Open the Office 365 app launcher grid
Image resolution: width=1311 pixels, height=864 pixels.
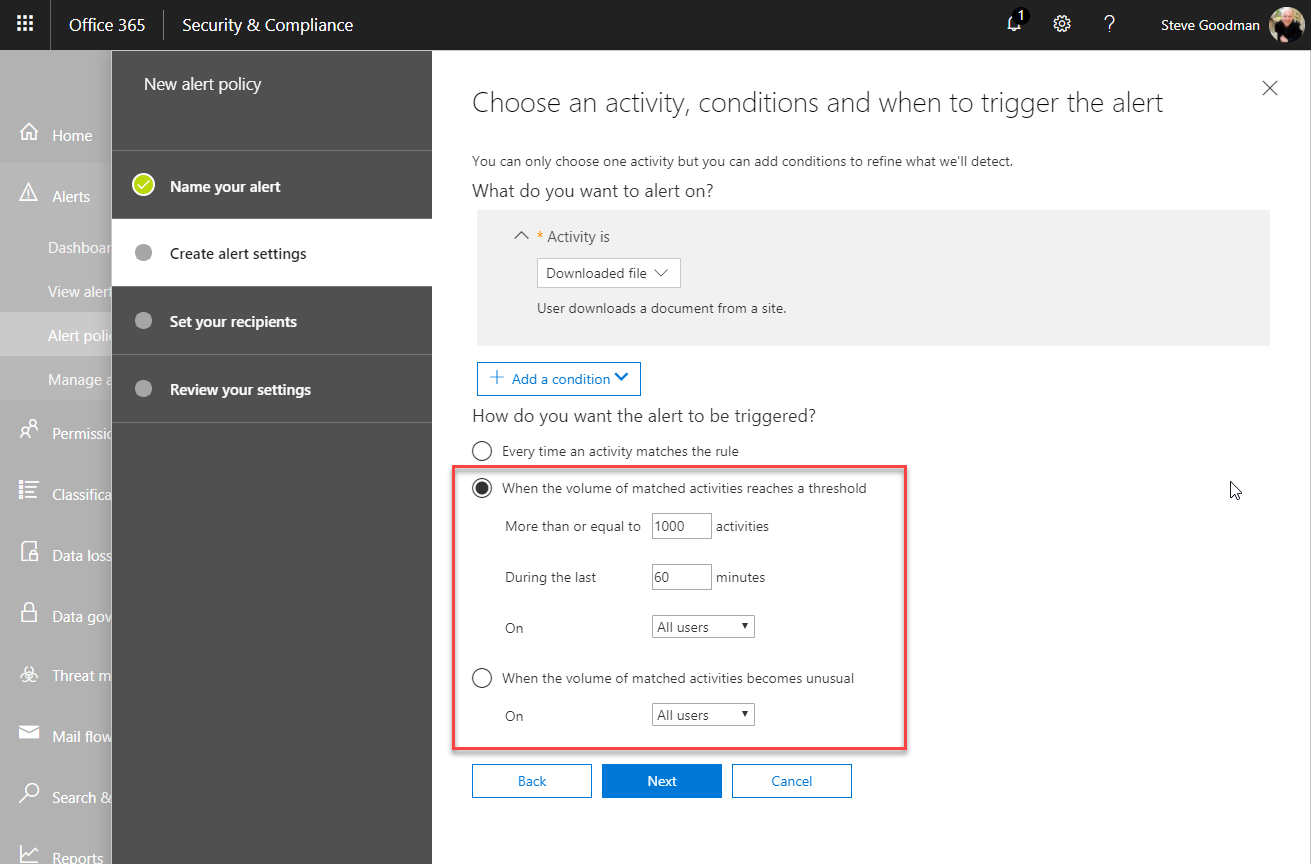(x=24, y=24)
